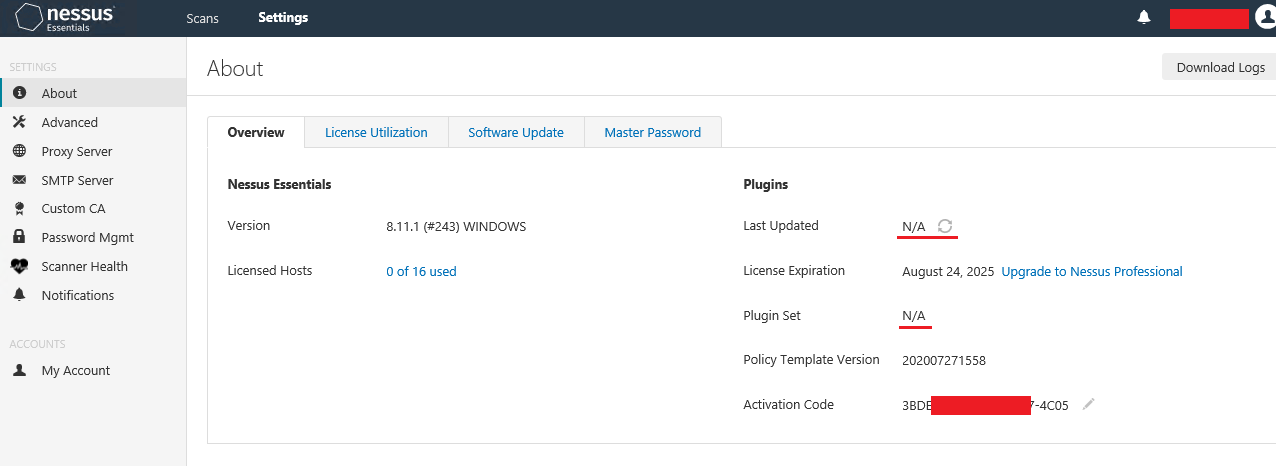Click the My Account person icon
The width and height of the screenshot is (1276, 466).
[x=19, y=370]
